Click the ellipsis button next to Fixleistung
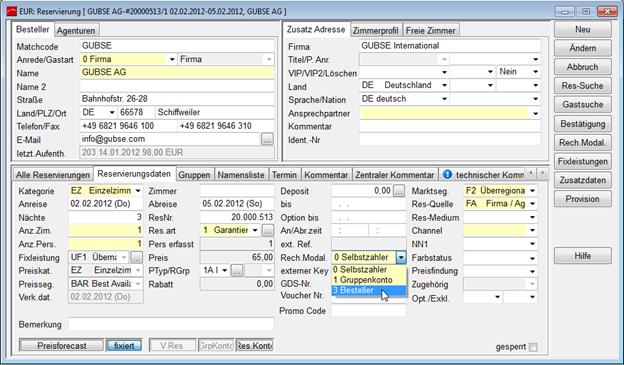Viewport: 624px width, 365px height. pyautogui.click(x=136, y=258)
